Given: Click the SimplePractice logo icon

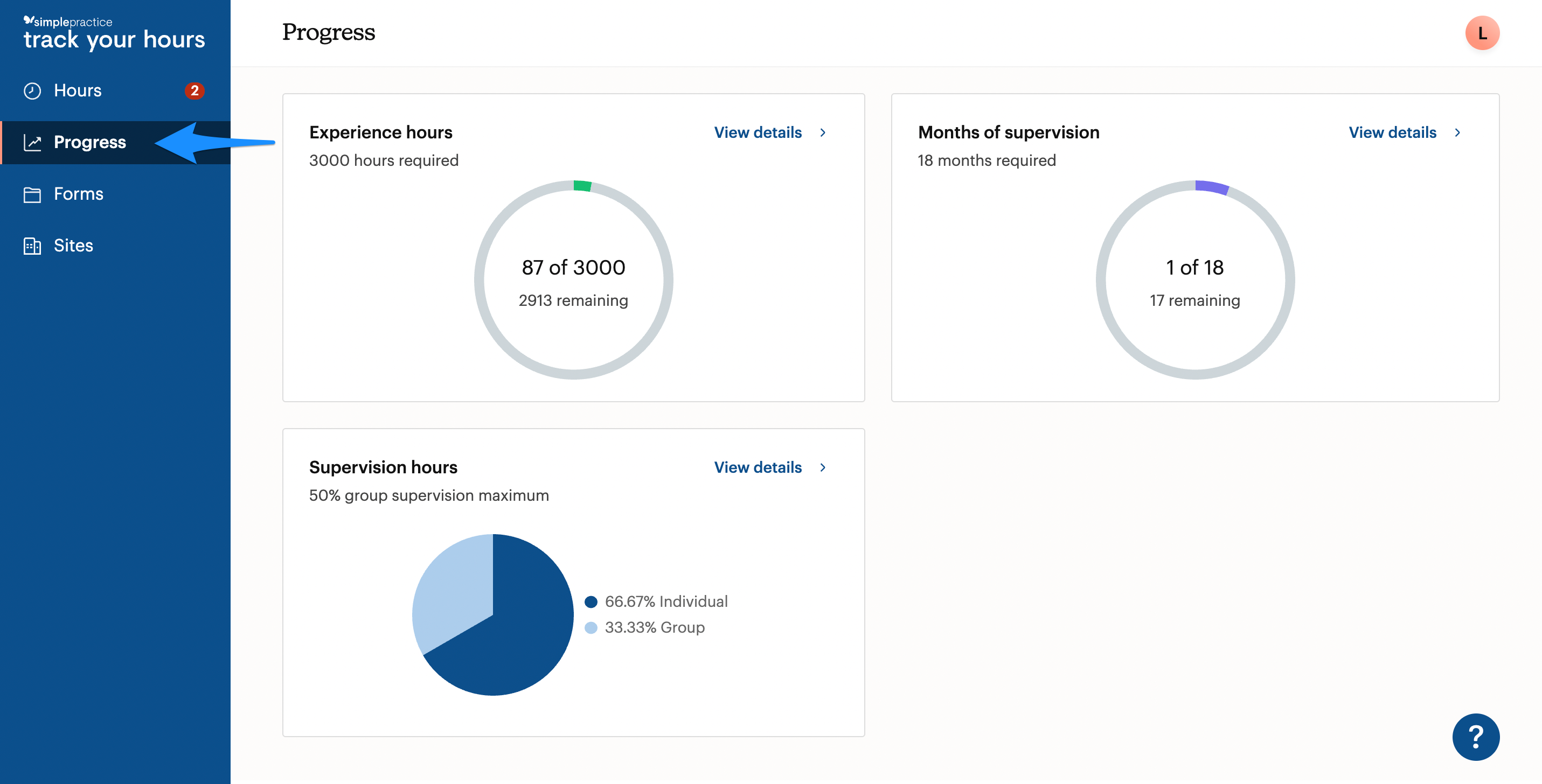Looking at the screenshot, I should 30,20.
